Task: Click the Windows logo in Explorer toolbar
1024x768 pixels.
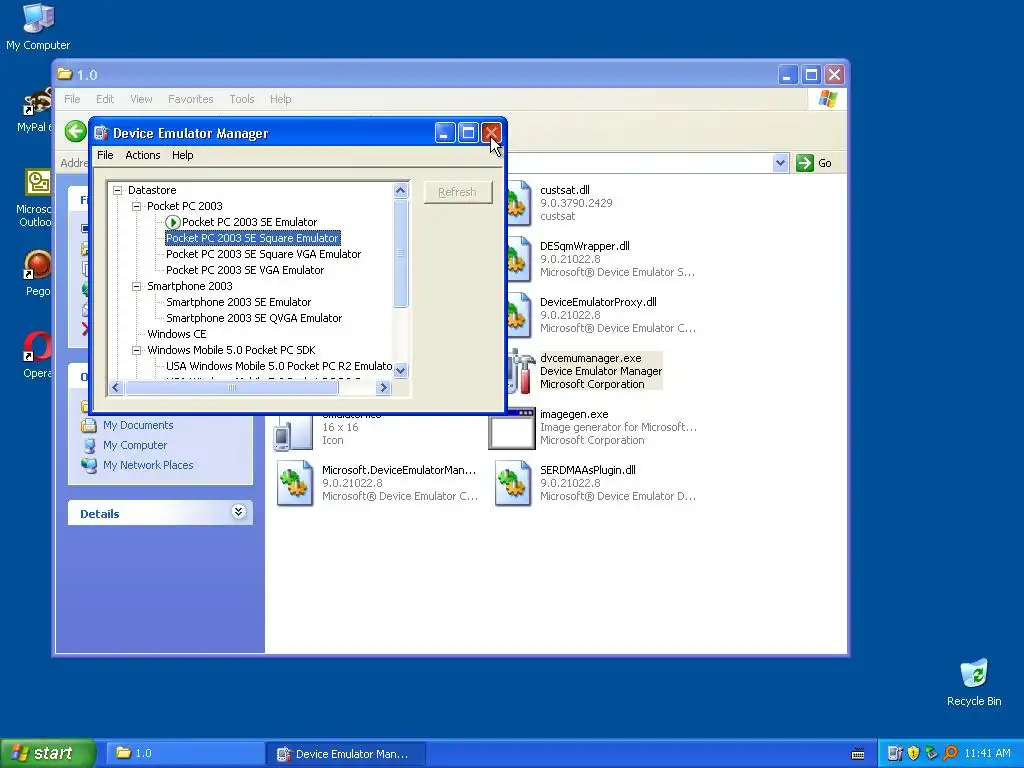Action: pyautogui.click(x=827, y=99)
